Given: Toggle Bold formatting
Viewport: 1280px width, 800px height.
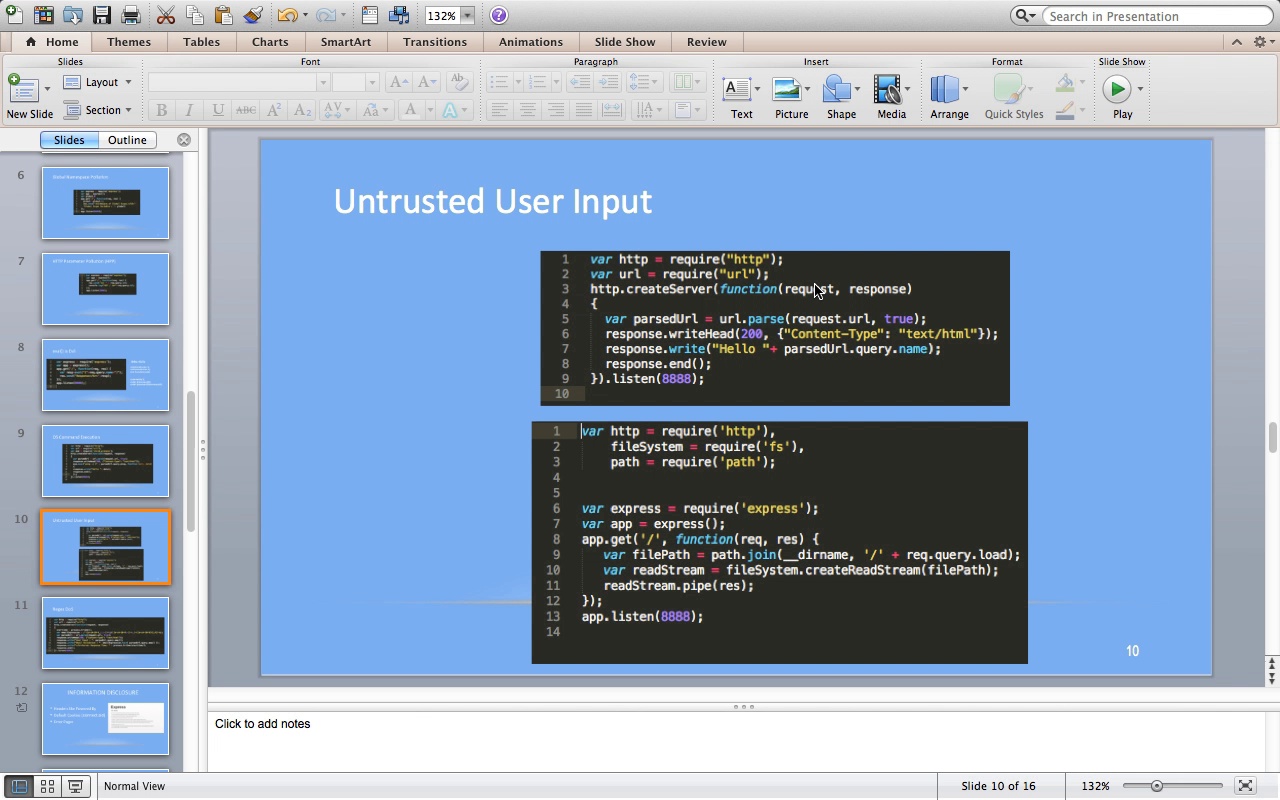Looking at the screenshot, I should click(161, 110).
